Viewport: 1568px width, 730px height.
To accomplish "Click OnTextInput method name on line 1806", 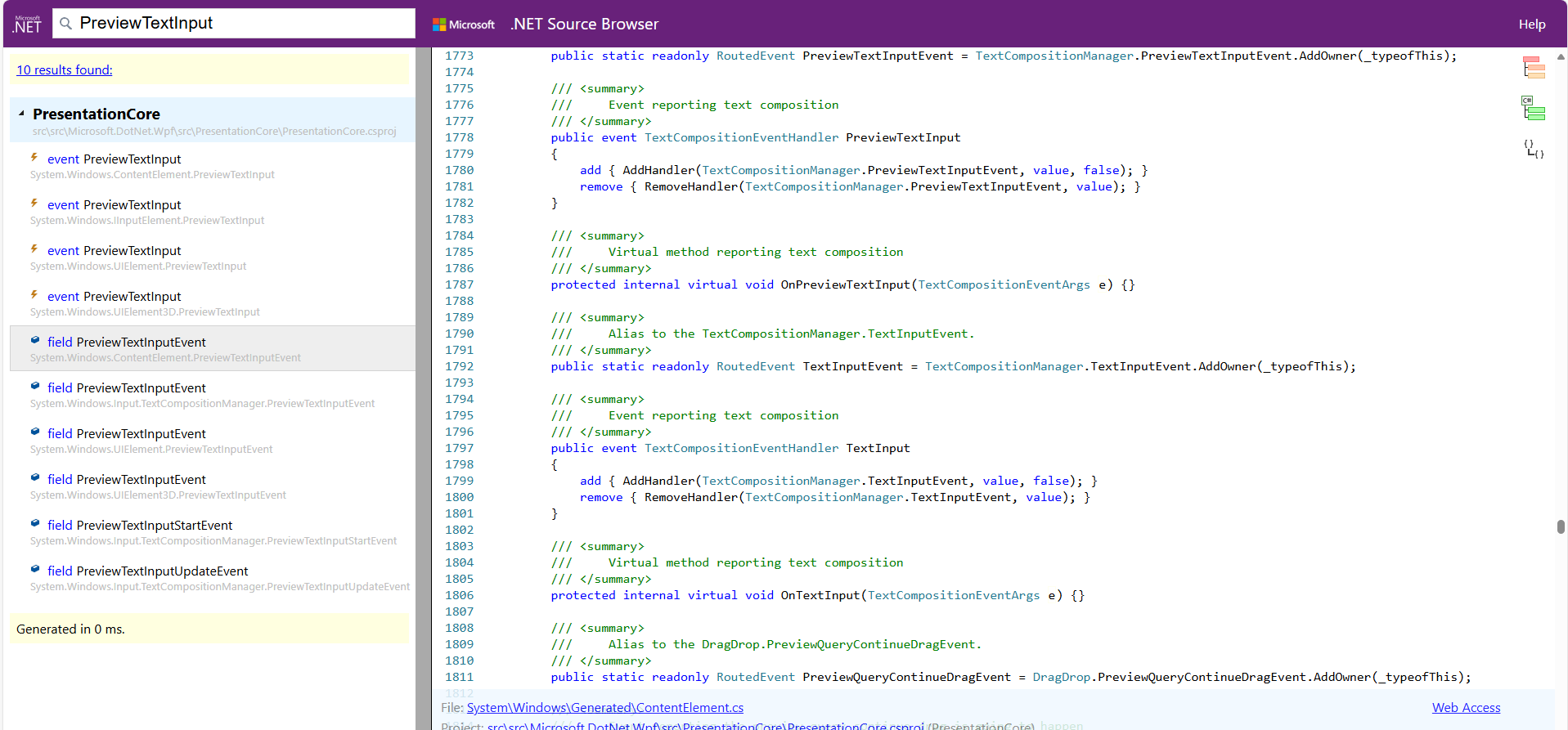I will 820,595.
